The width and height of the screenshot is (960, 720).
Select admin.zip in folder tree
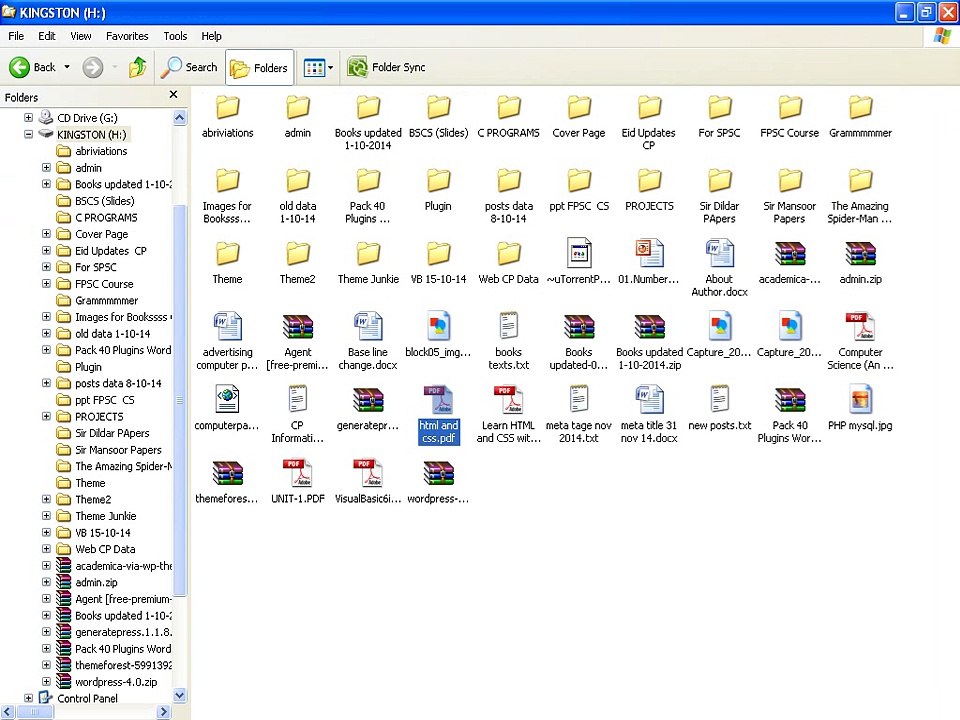pyautogui.click(x=87, y=582)
